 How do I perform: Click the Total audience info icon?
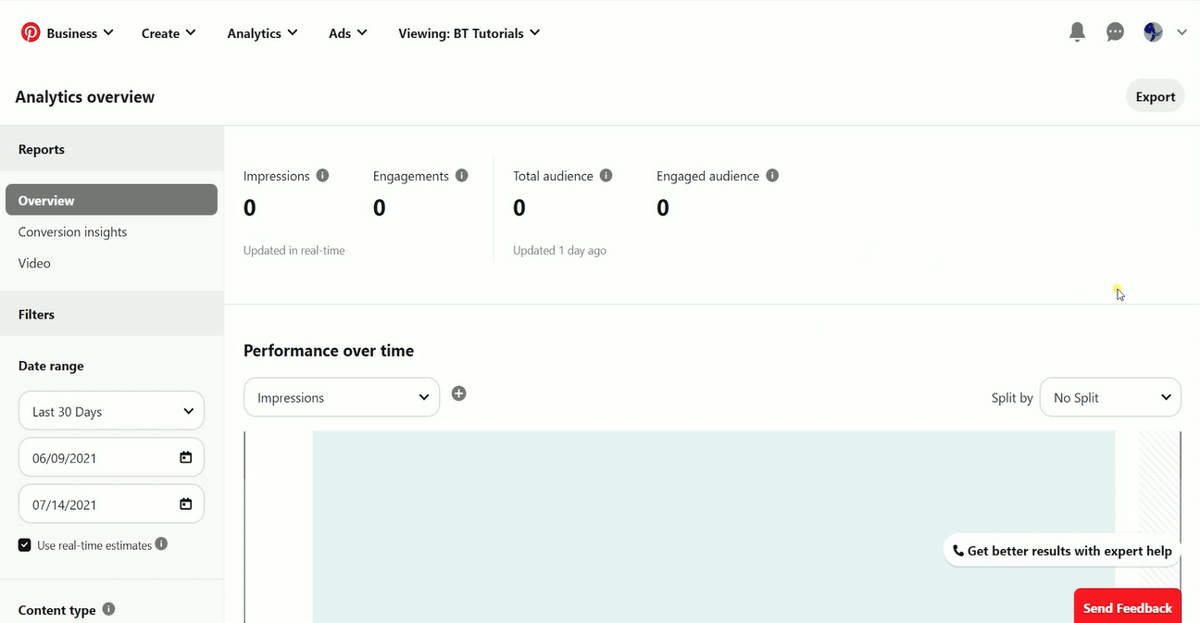pos(606,174)
